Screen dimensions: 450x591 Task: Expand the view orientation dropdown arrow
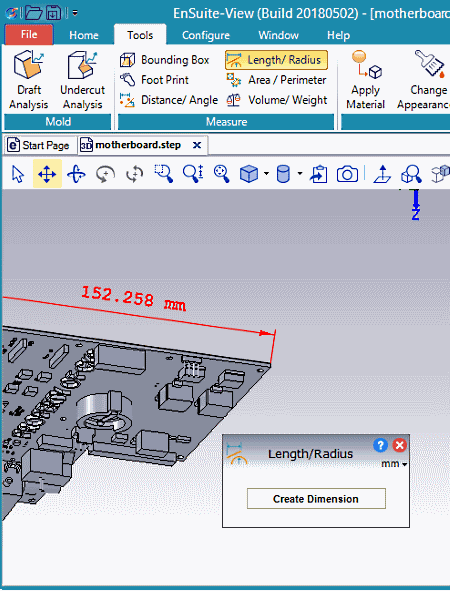coord(266,174)
